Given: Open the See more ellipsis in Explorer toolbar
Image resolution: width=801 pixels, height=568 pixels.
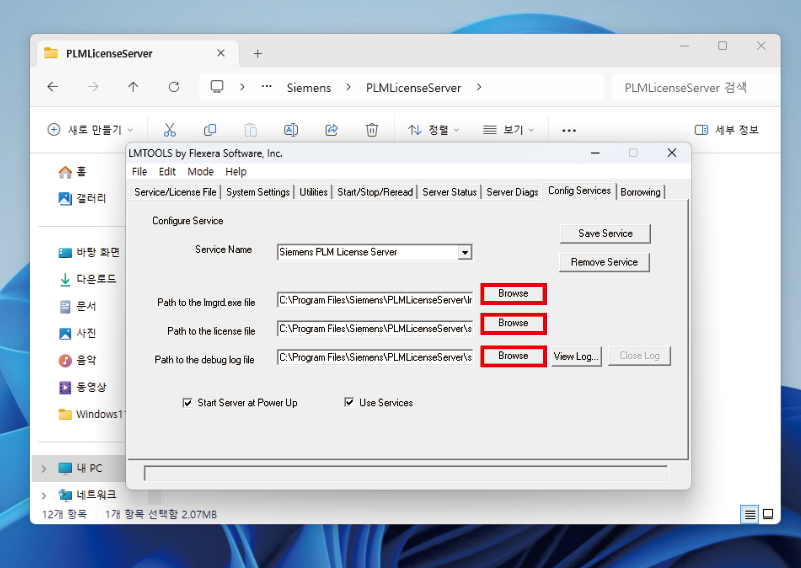Looking at the screenshot, I should [569, 130].
